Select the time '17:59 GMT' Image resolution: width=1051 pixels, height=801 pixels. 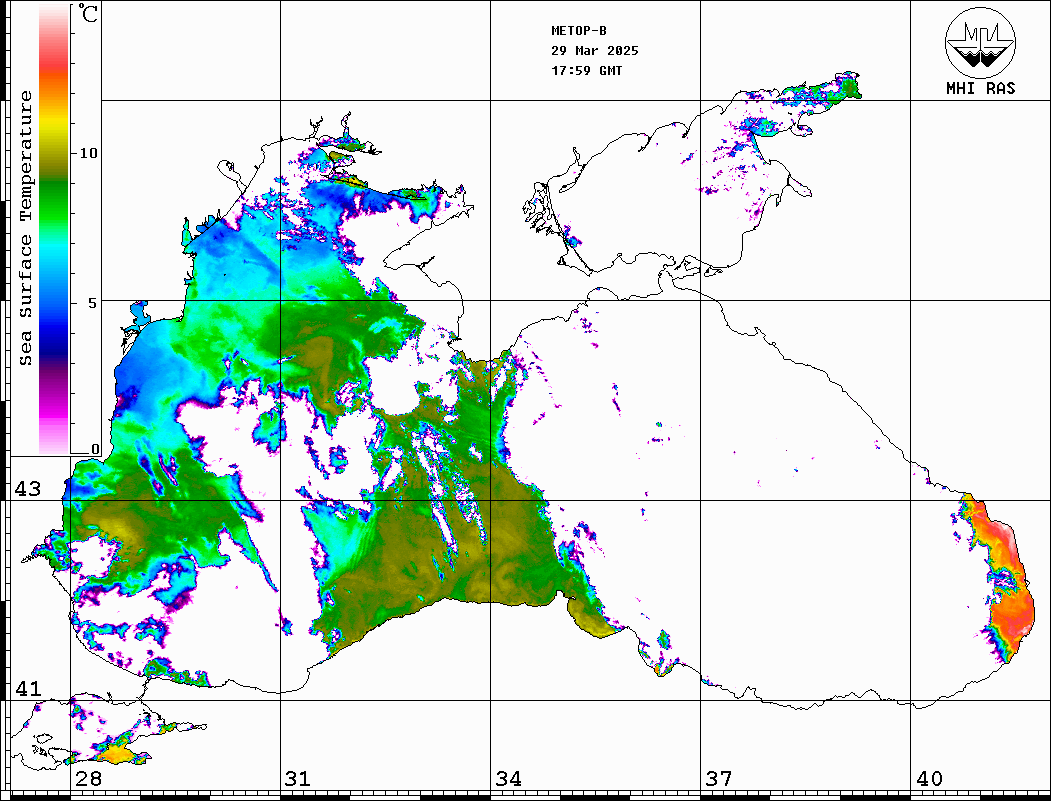click(586, 70)
